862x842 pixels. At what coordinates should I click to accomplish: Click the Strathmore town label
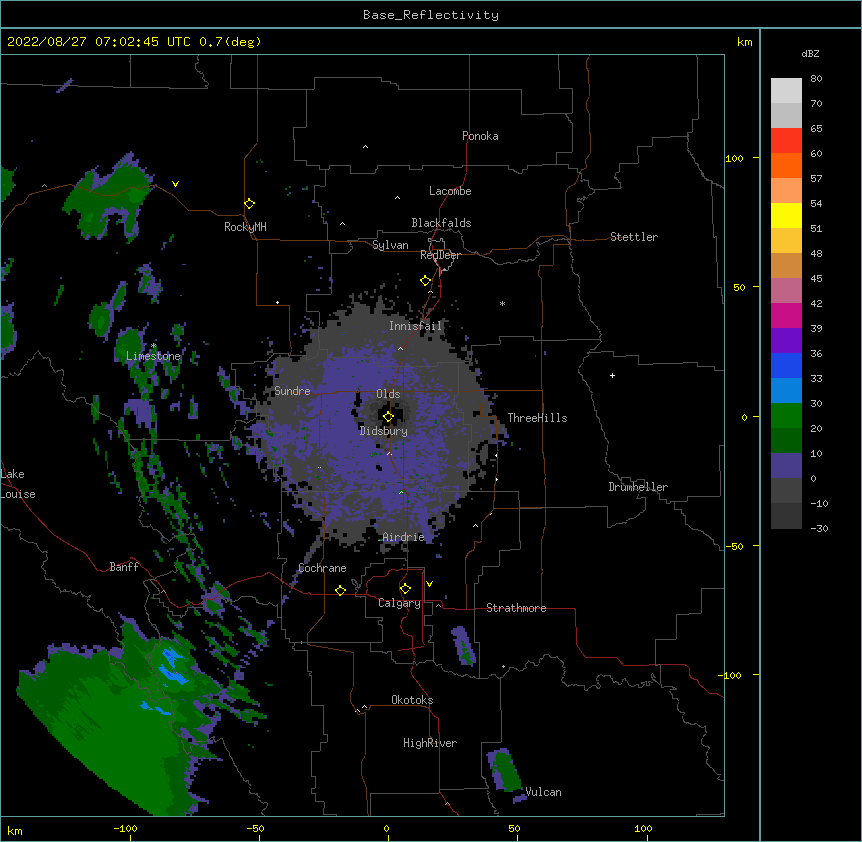(516, 608)
